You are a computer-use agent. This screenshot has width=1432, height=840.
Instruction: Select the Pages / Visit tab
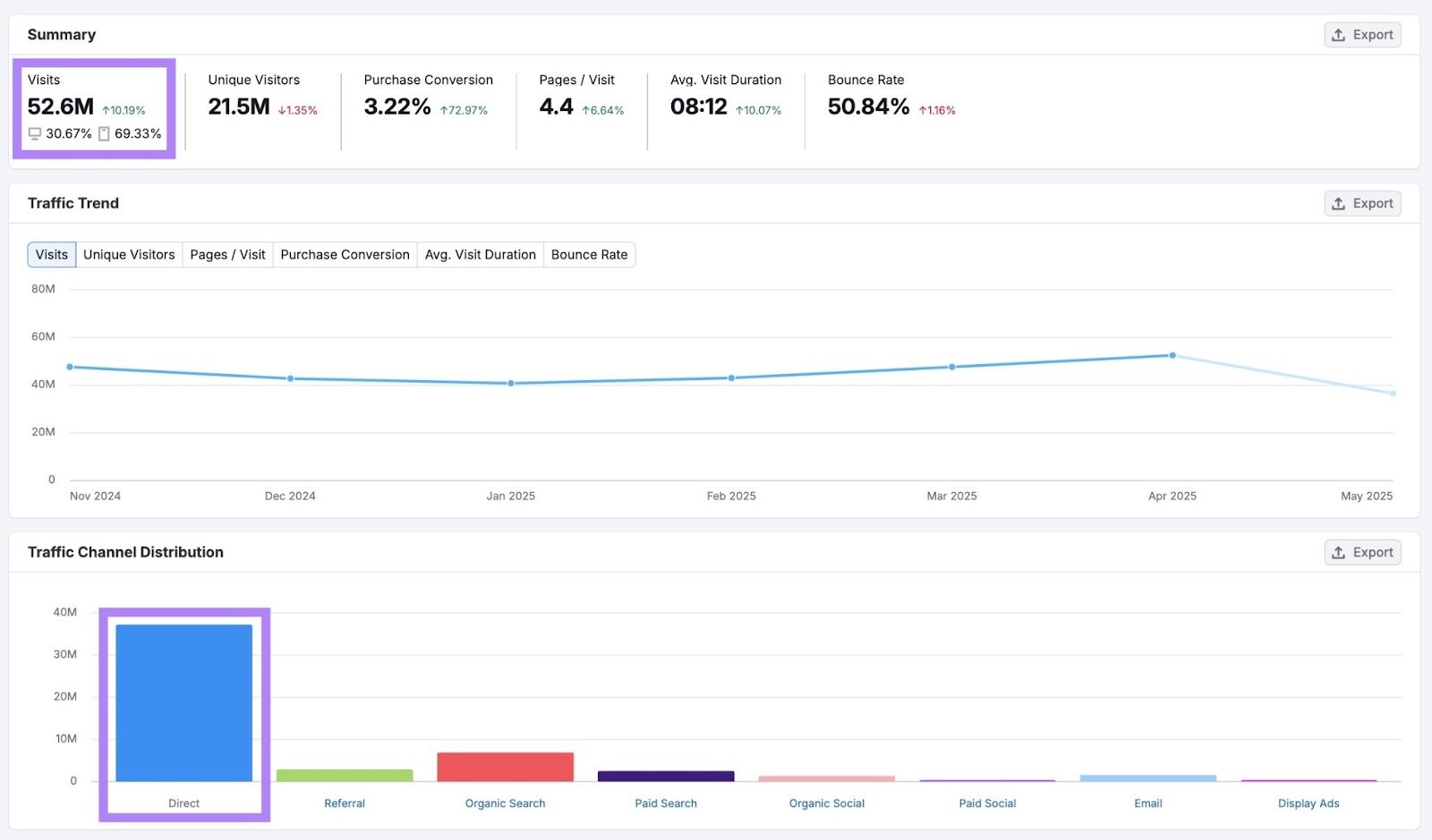click(226, 254)
